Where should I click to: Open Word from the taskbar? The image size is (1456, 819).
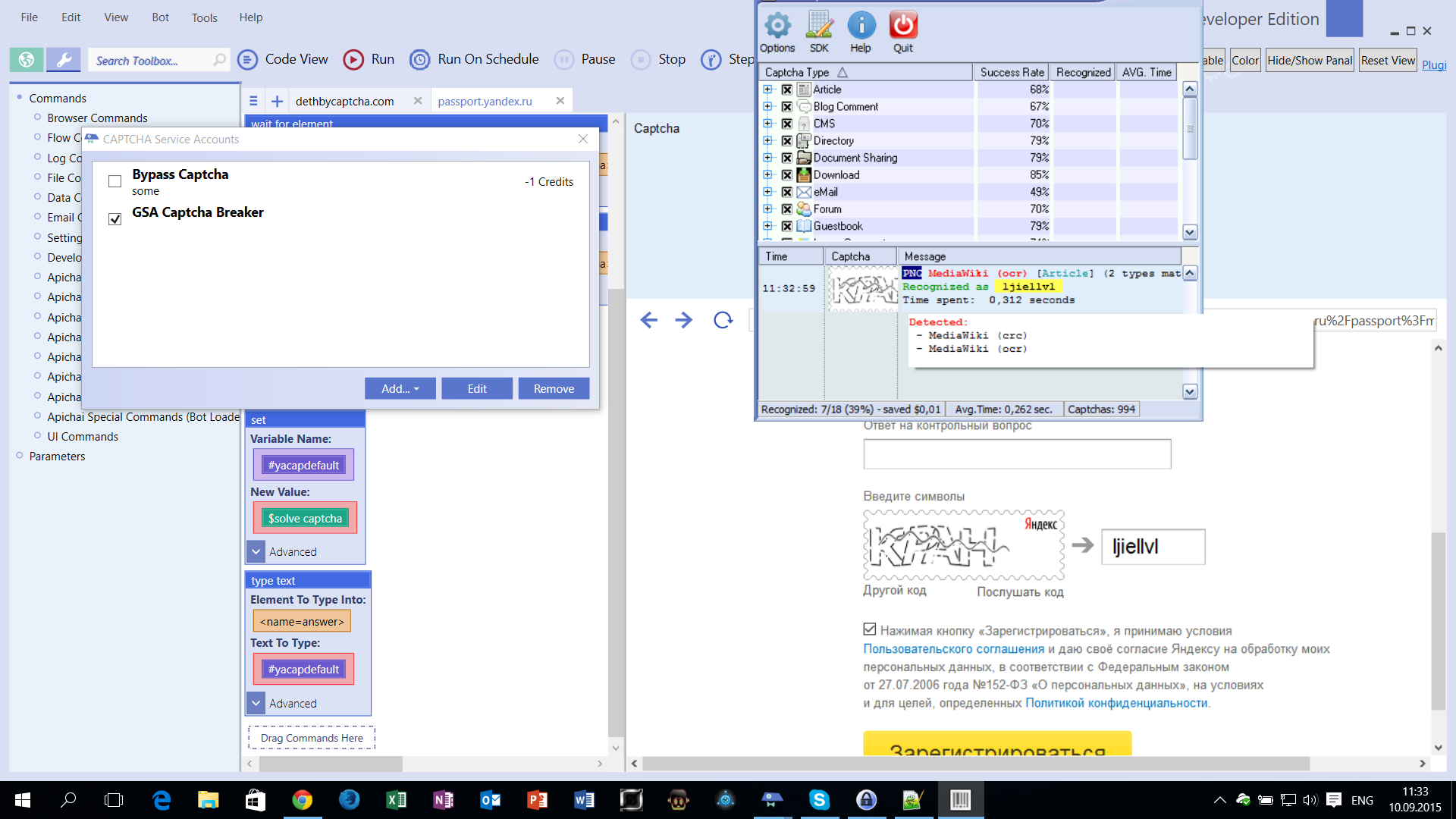(x=584, y=800)
